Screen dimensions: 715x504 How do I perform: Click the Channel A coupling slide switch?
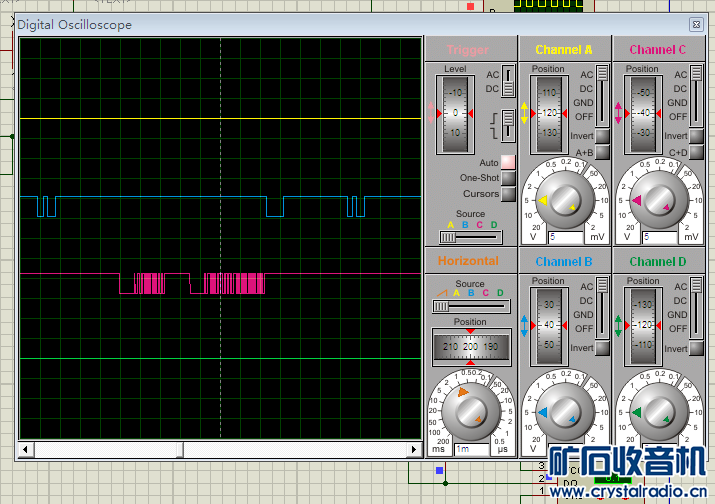coord(602,74)
